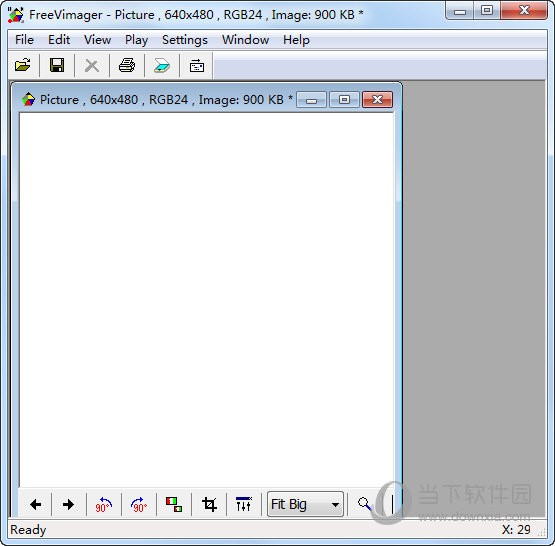The width and height of the screenshot is (555, 546).
Task: Open the Play menu
Action: click(x=136, y=40)
